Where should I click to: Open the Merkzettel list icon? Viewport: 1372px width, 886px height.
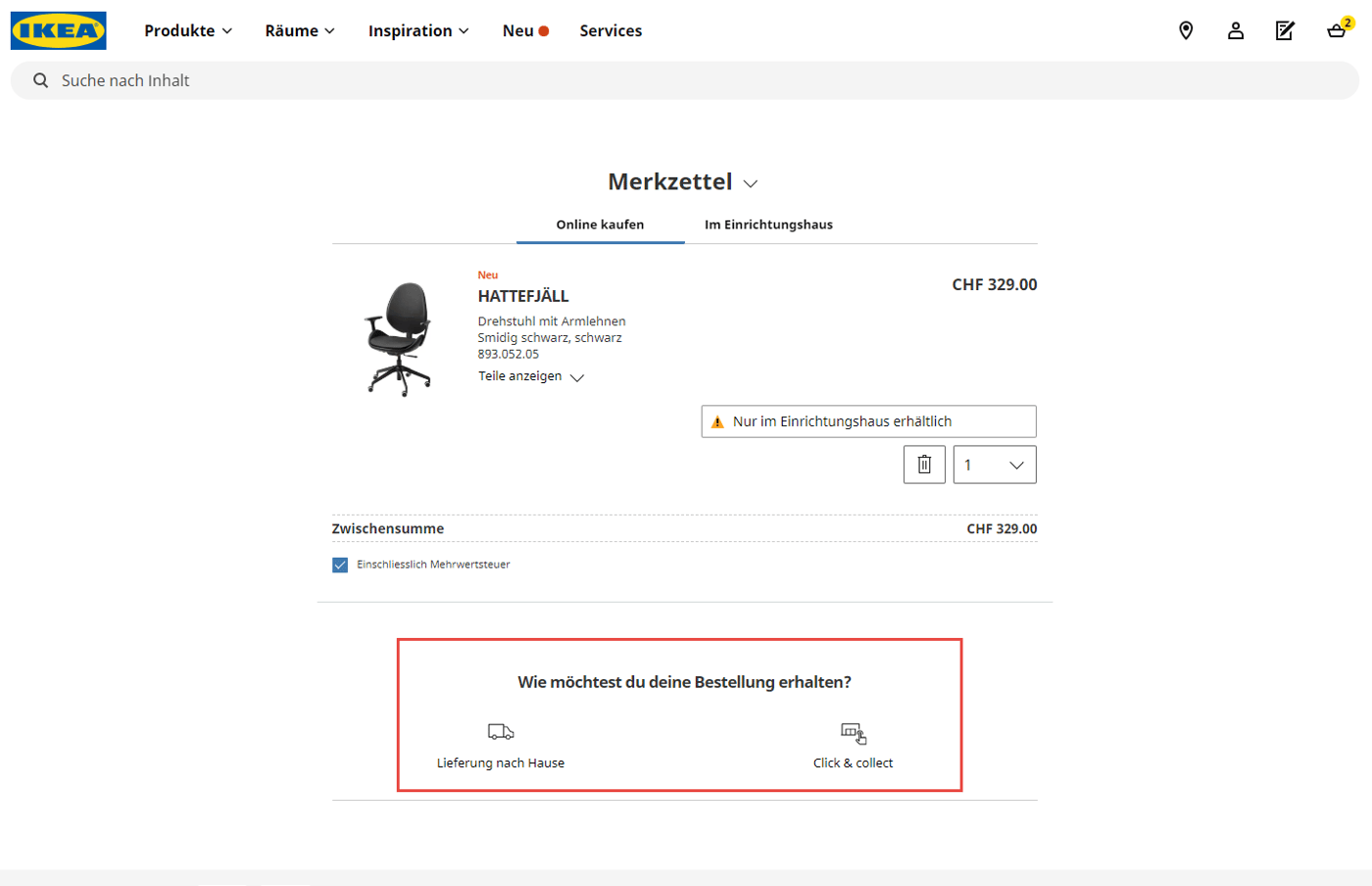click(x=1286, y=30)
